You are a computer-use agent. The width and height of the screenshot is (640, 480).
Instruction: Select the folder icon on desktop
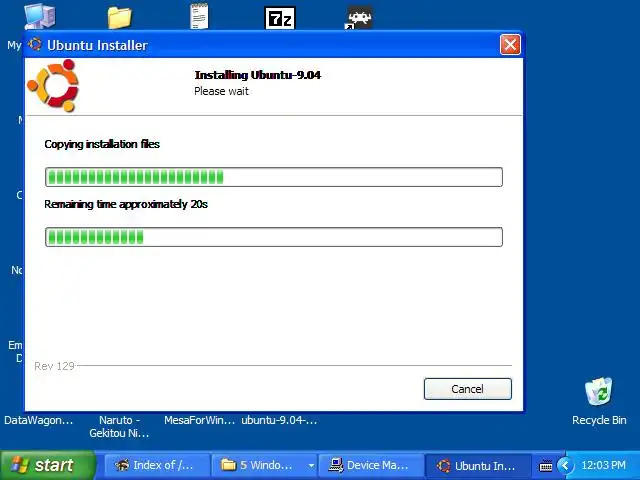(x=120, y=17)
